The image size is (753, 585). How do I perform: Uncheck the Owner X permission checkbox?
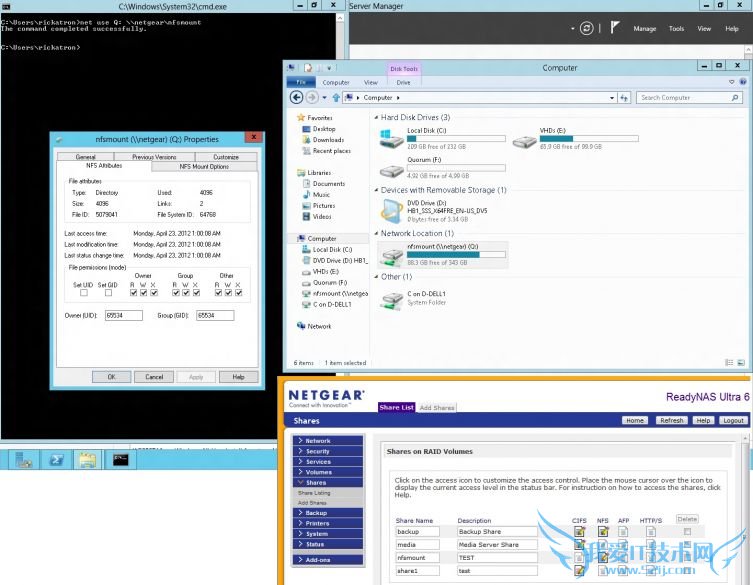pyautogui.click(x=154, y=292)
